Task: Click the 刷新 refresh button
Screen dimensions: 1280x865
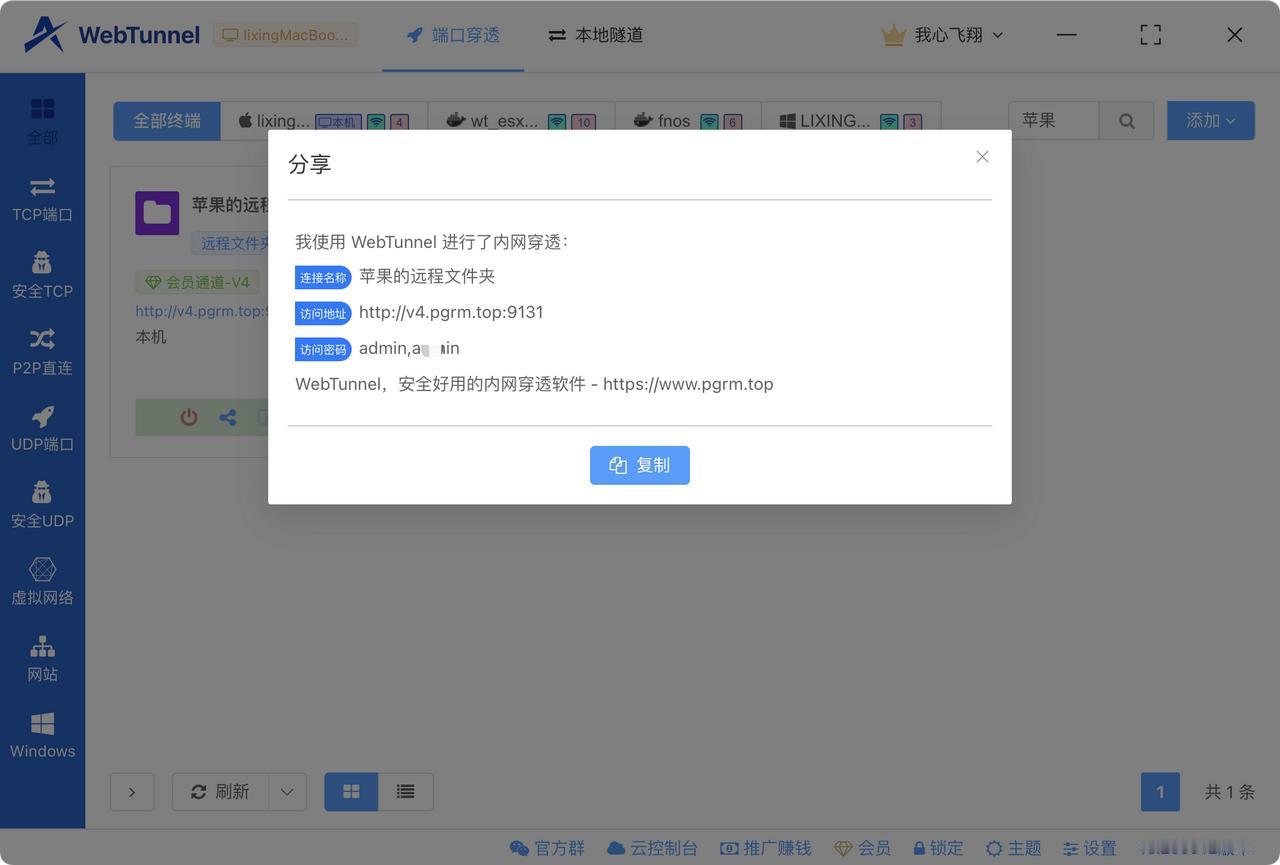Action: [220, 792]
